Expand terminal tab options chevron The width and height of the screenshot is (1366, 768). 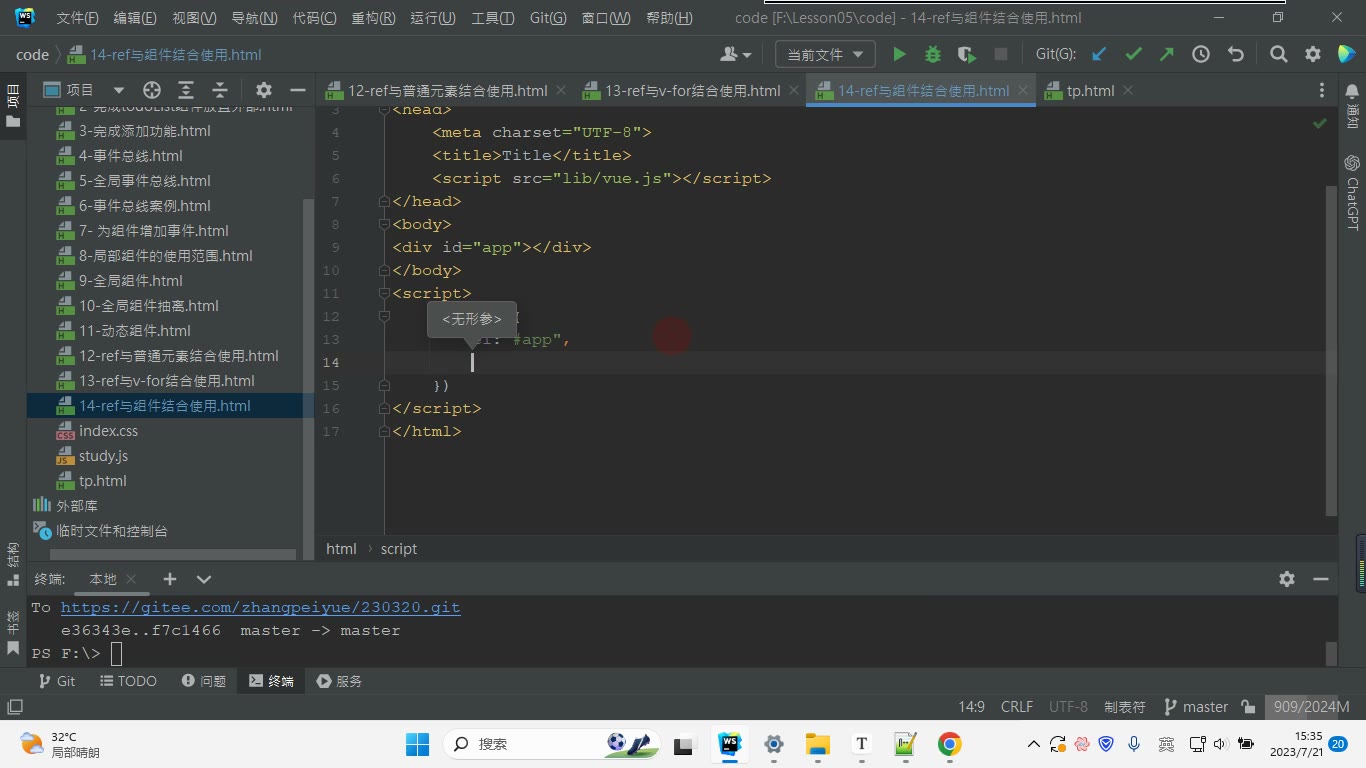tap(204, 579)
